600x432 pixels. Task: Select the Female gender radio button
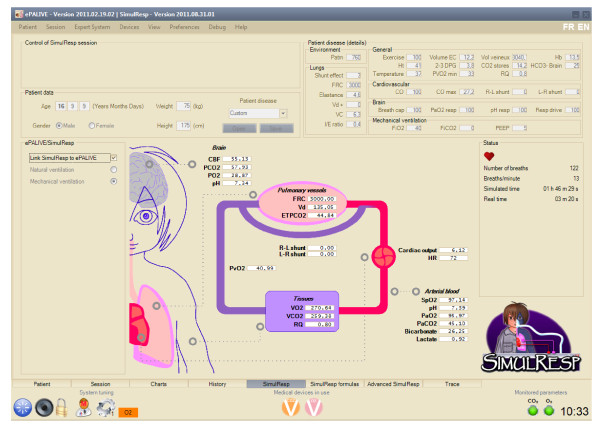92,126
